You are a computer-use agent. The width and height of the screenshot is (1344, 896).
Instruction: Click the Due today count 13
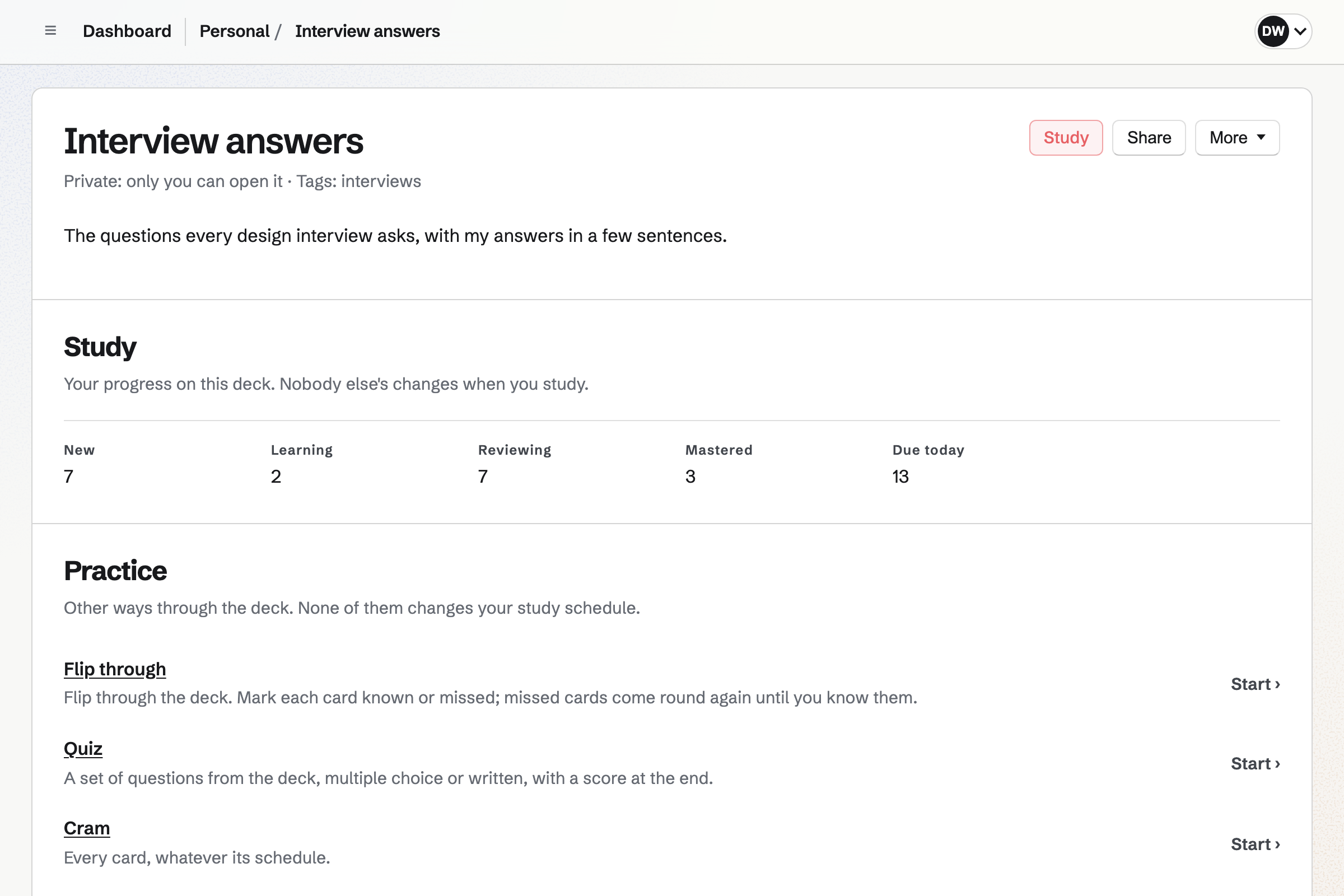pos(900,477)
